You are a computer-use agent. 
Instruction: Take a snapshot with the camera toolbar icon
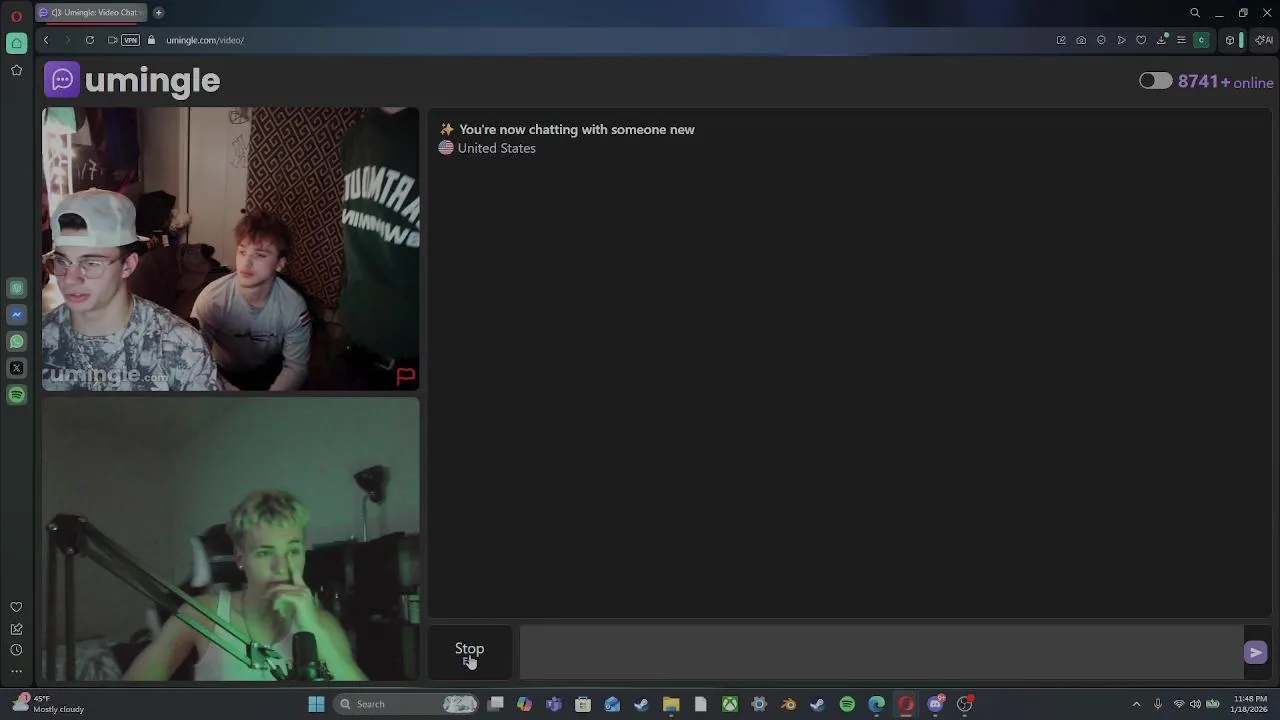point(1081,40)
